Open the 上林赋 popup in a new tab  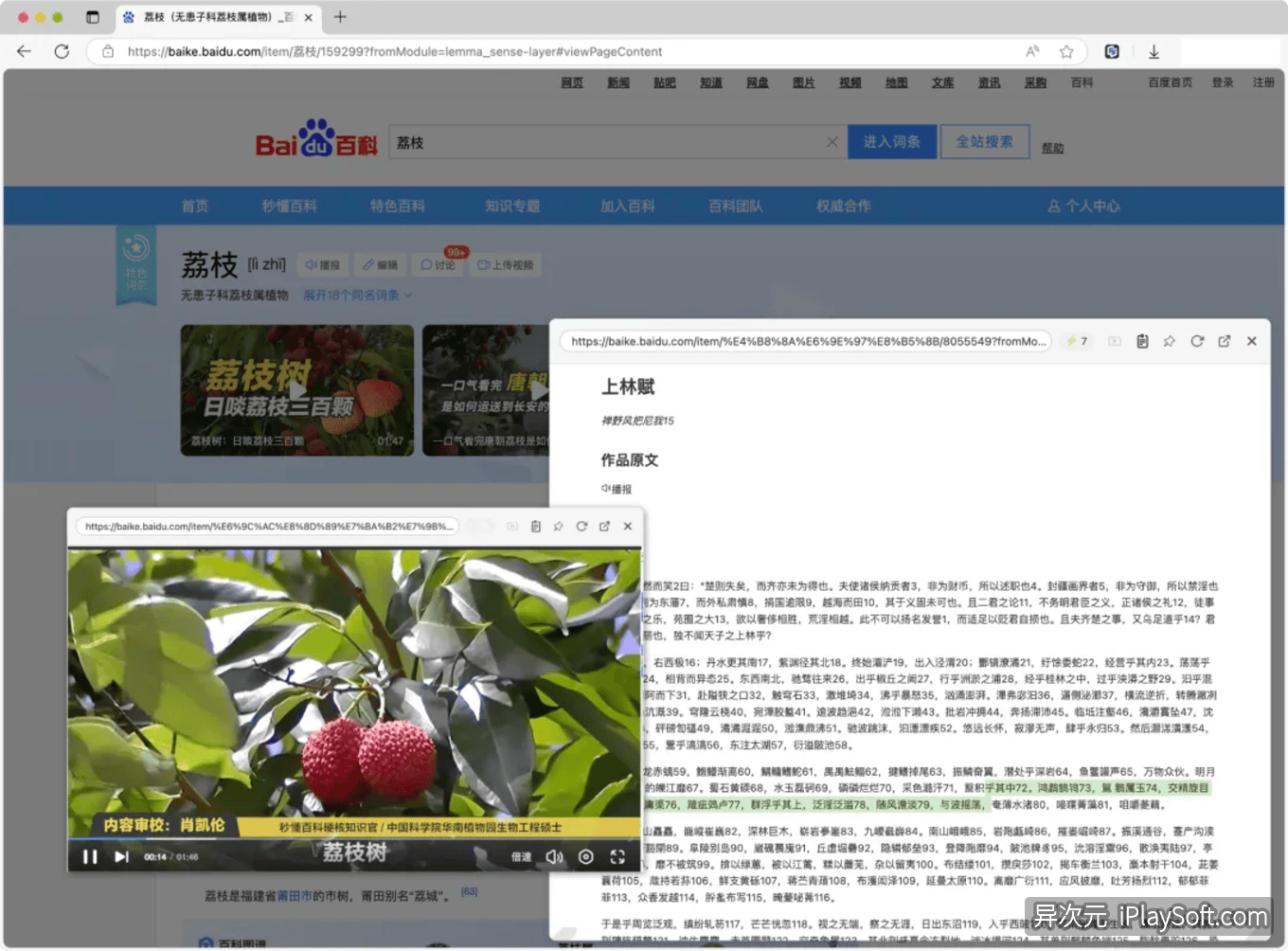tap(1224, 341)
